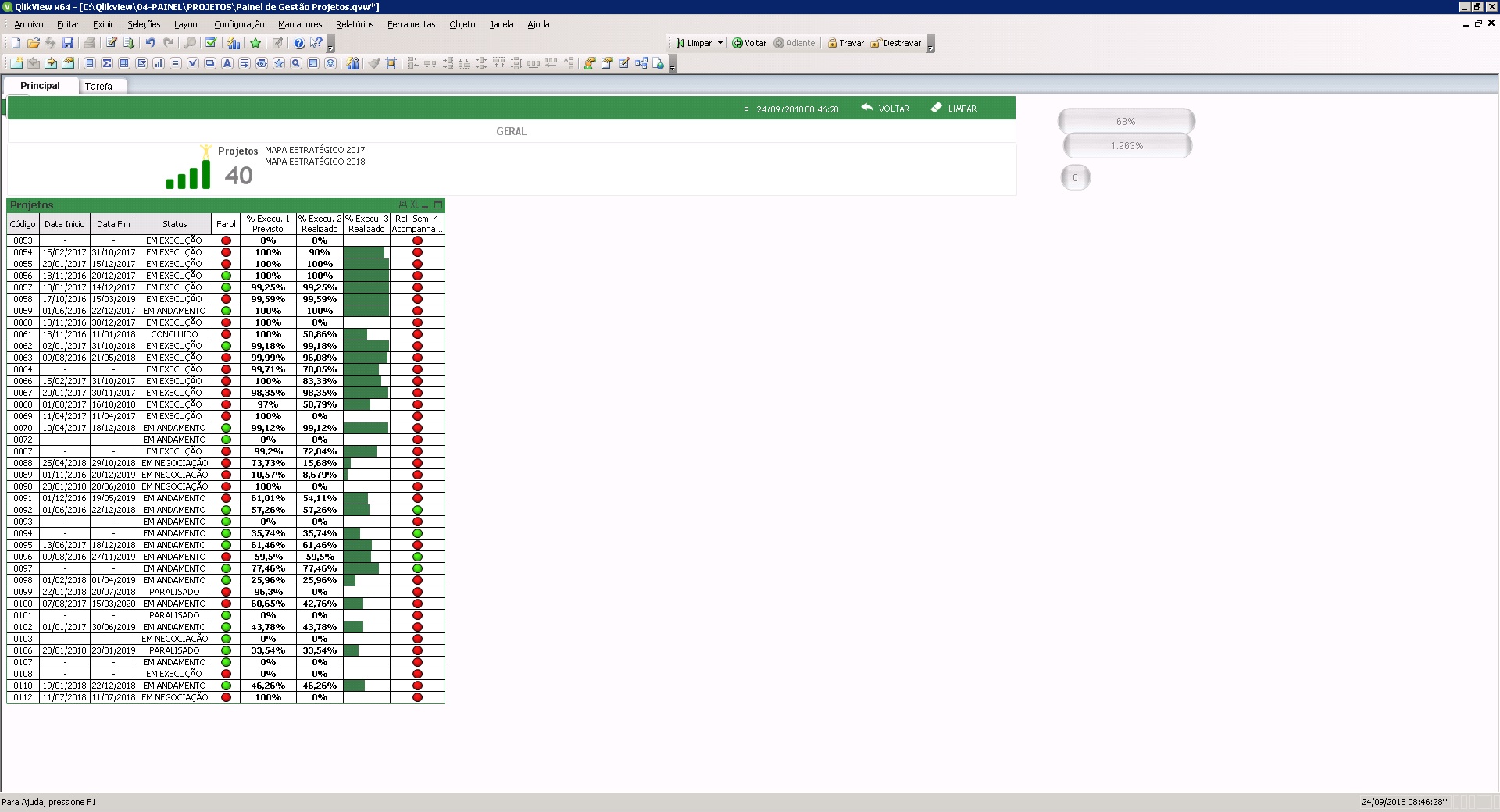The height and width of the screenshot is (812, 1500).
Task: Click the Farol column header
Action: 226,224
